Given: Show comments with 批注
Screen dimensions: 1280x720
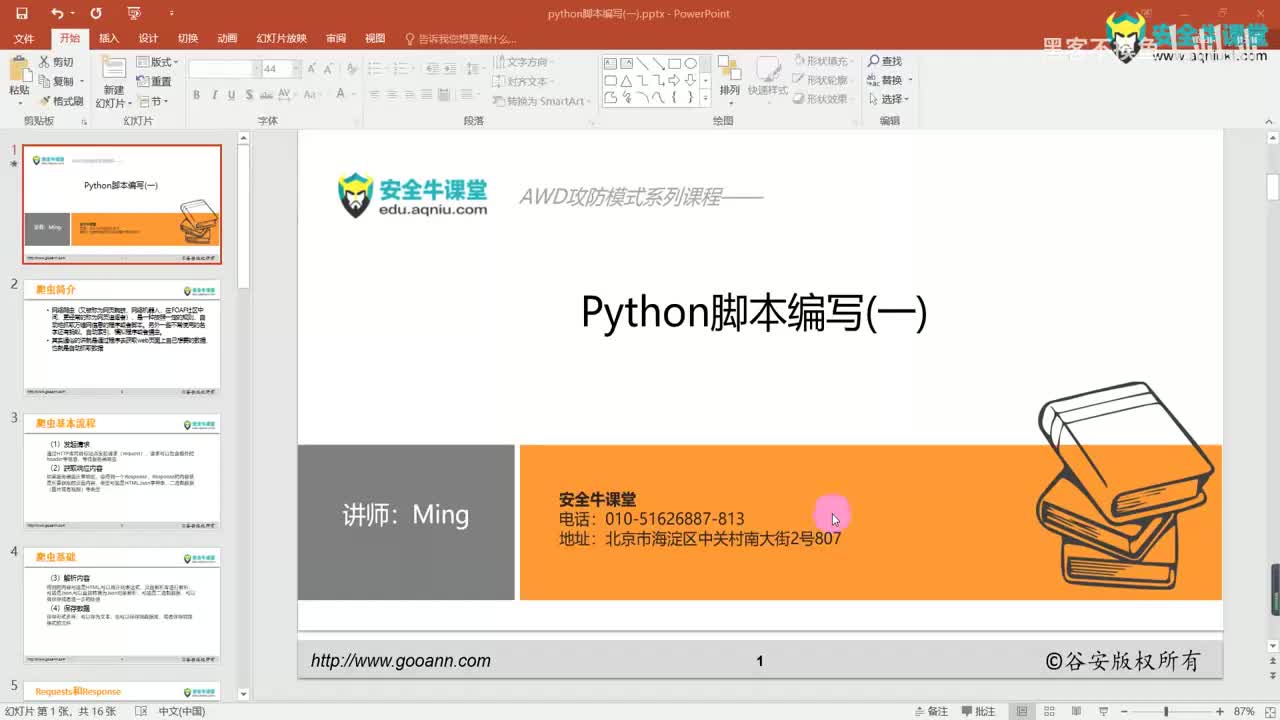Looking at the screenshot, I should click(x=977, y=711).
